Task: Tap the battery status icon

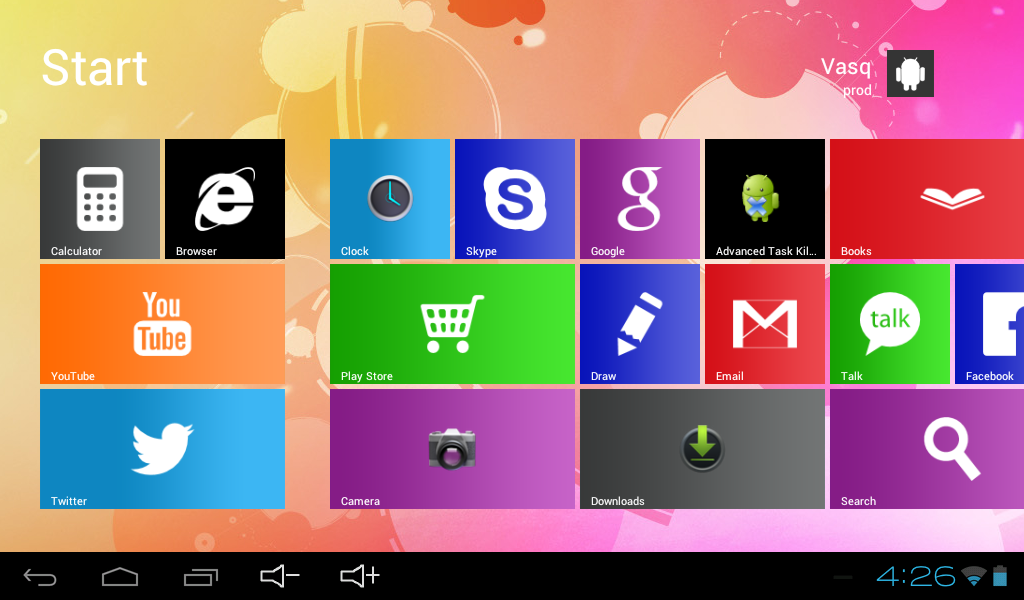Action: coord(1000,576)
